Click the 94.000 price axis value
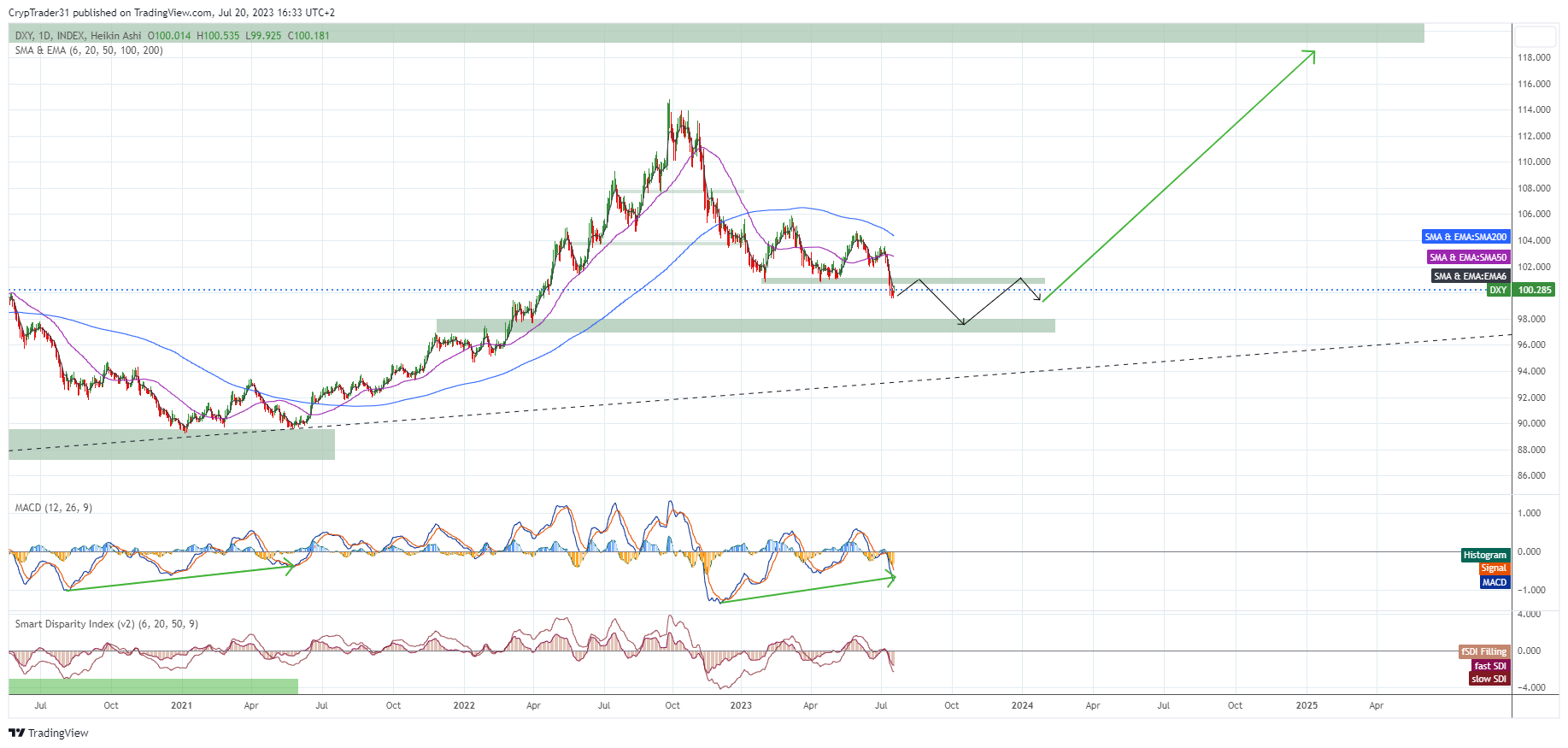 point(1531,371)
